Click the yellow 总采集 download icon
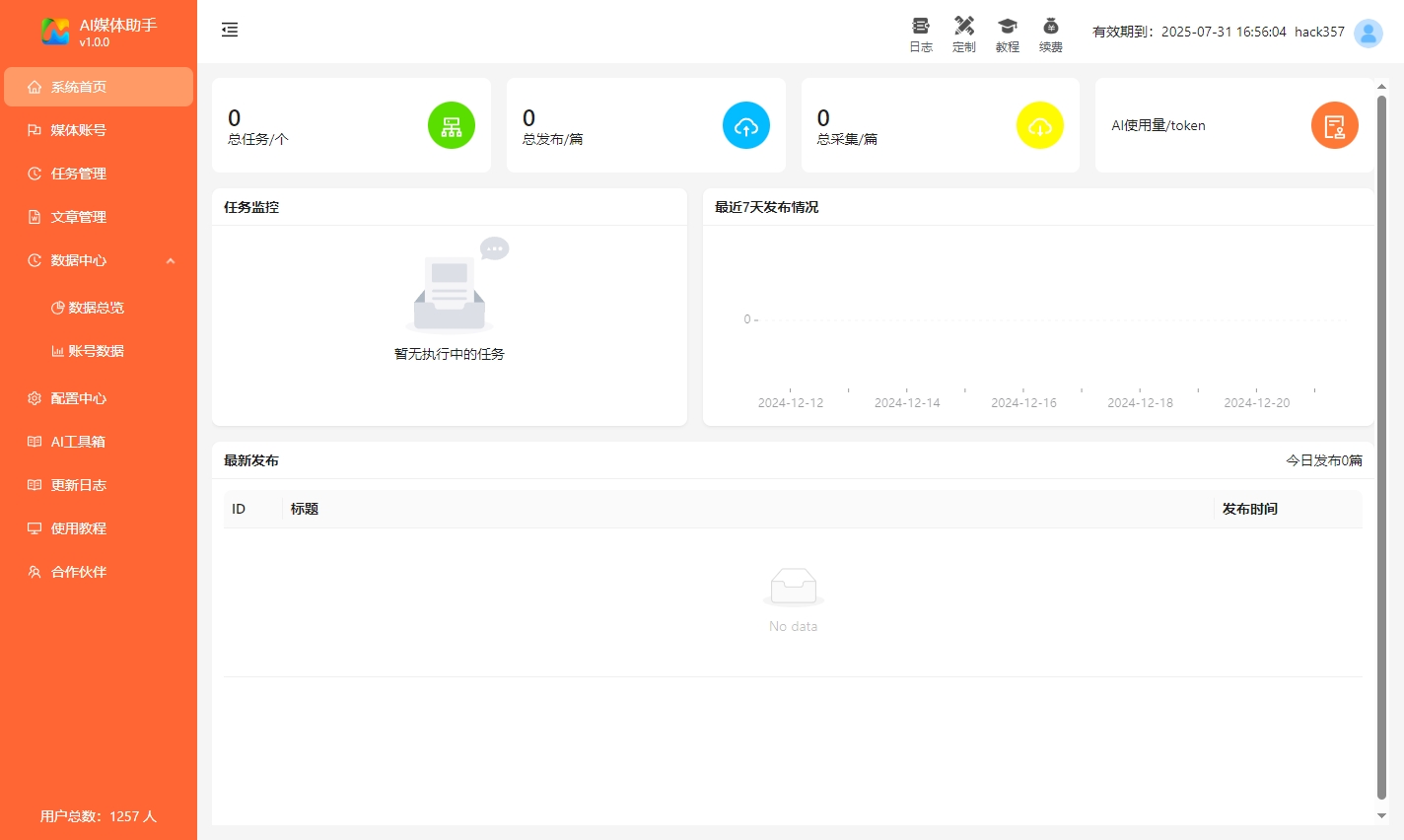This screenshot has height=840, width=1404. tap(1040, 126)
